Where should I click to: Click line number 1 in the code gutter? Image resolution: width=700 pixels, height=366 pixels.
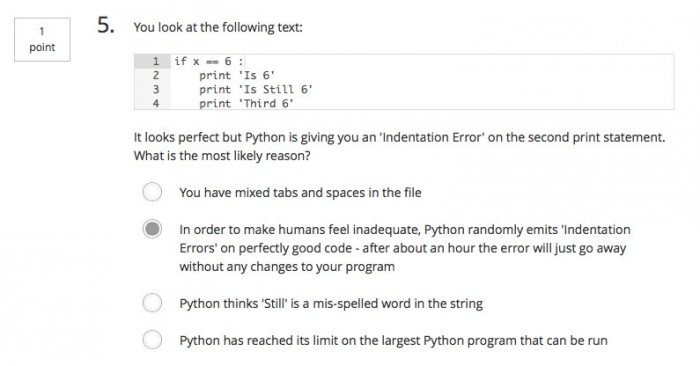[x=156, y=61]
